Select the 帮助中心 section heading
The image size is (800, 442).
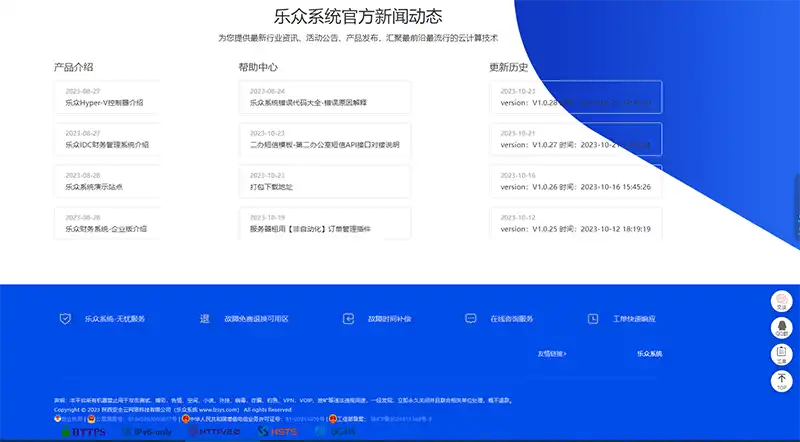click(258, 68)
